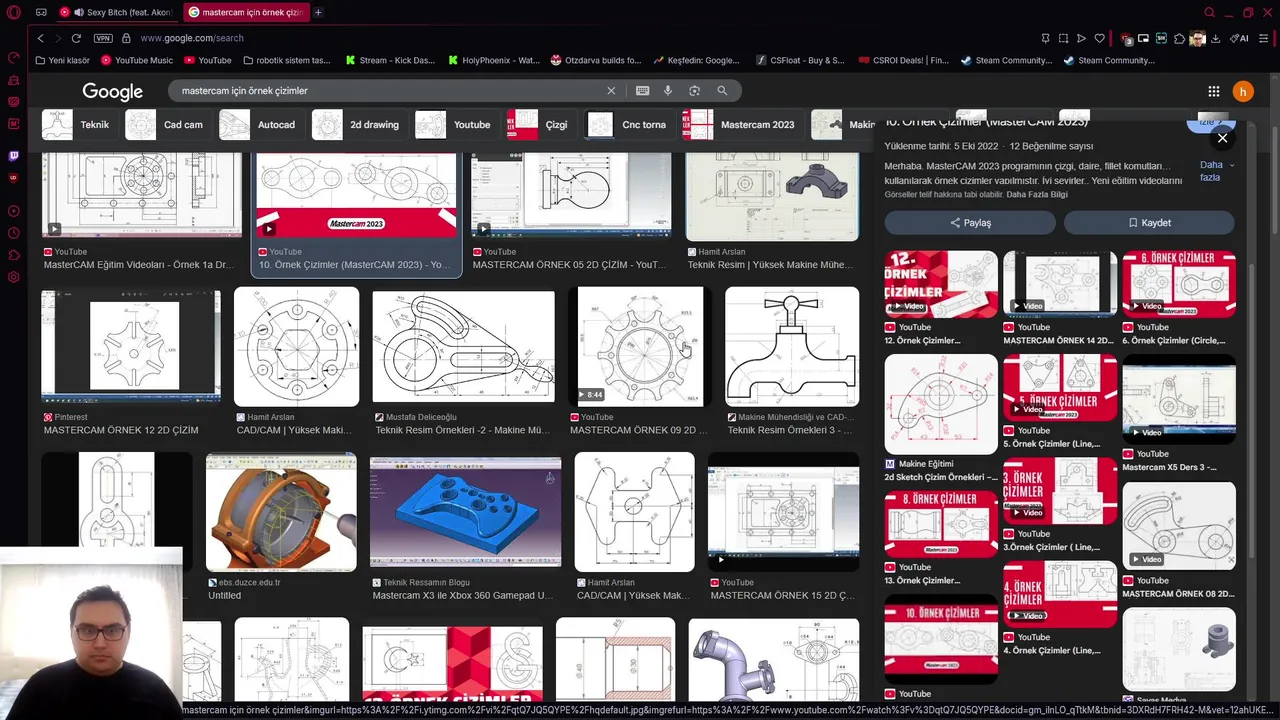Image resolution: width=1280 pixels, height=720 pixels.
Task: Clear the search query with X
Action: click(x=611, y=90)
